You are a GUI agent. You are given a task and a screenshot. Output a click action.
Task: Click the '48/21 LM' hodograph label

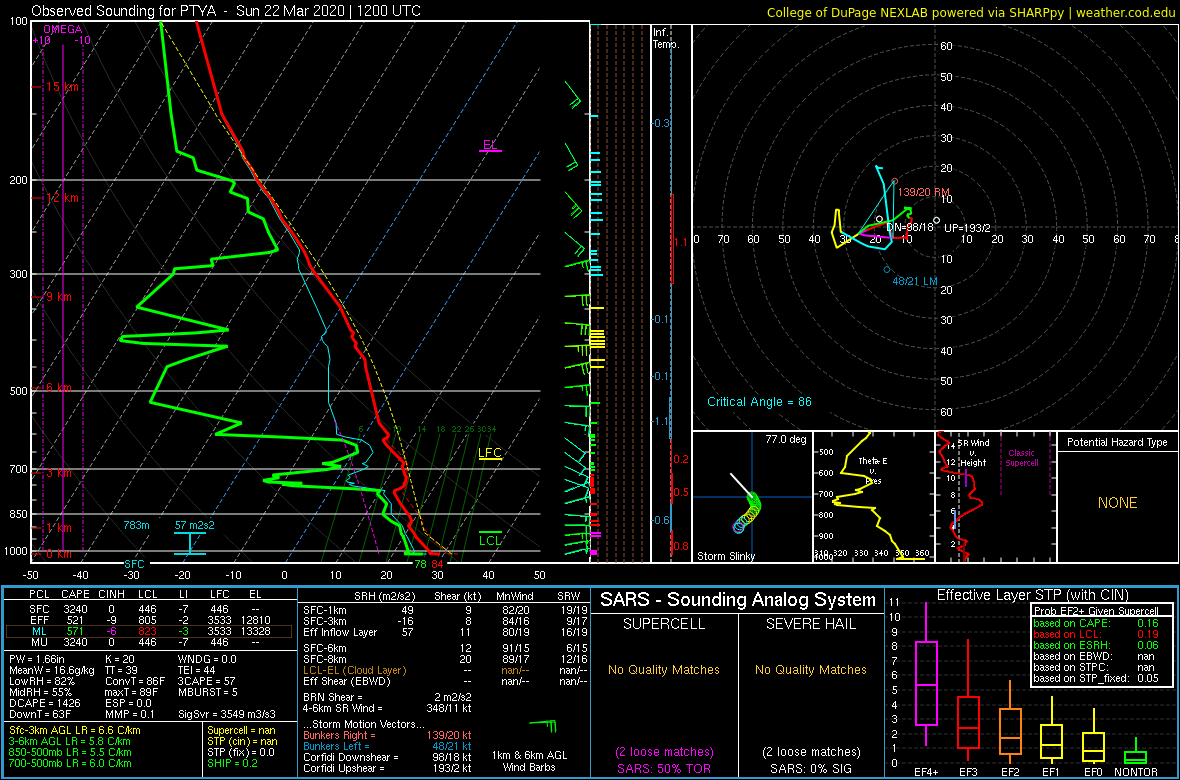(914, 281)
